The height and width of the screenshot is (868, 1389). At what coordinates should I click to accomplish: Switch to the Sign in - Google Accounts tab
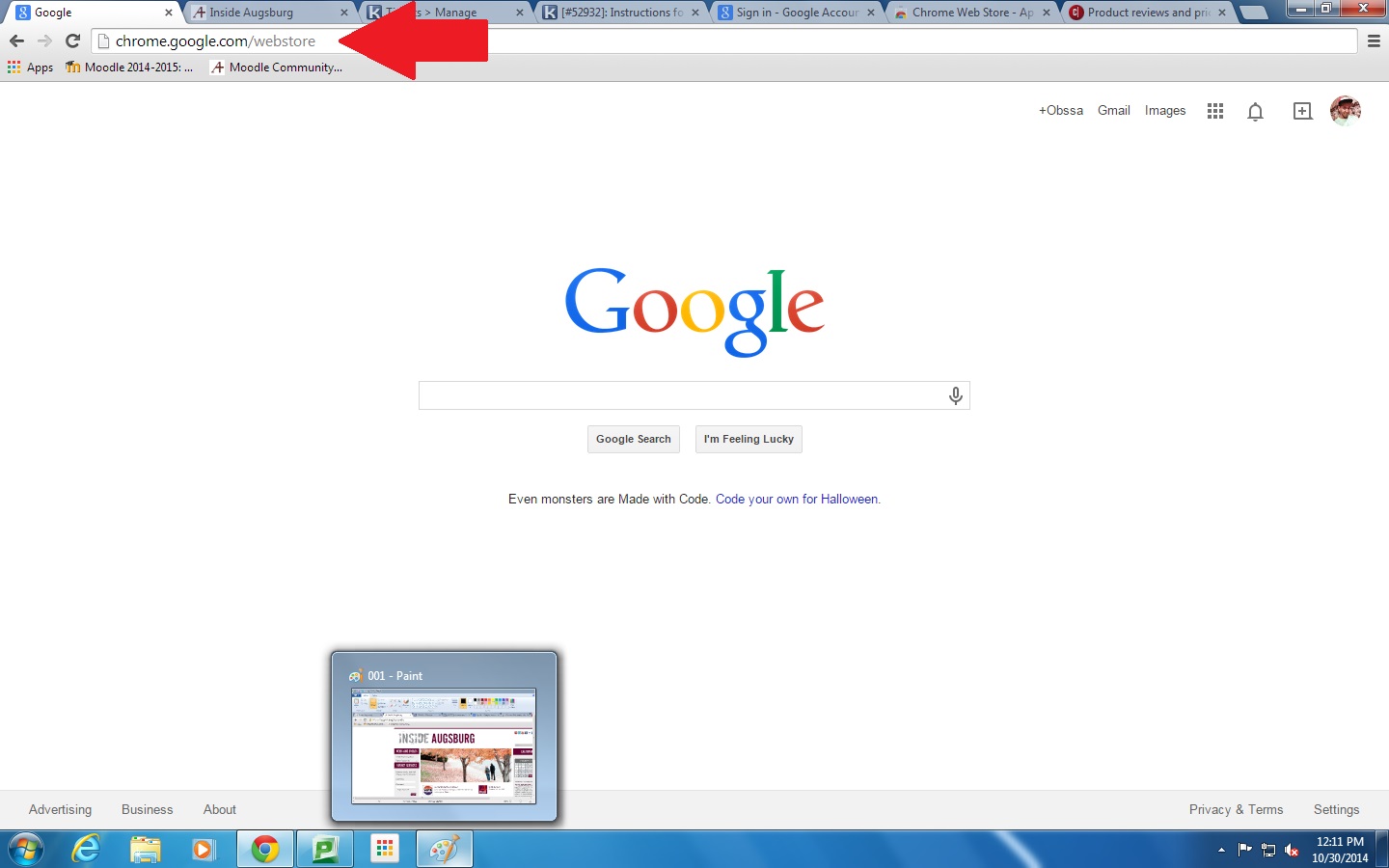[x=796, y=13]
